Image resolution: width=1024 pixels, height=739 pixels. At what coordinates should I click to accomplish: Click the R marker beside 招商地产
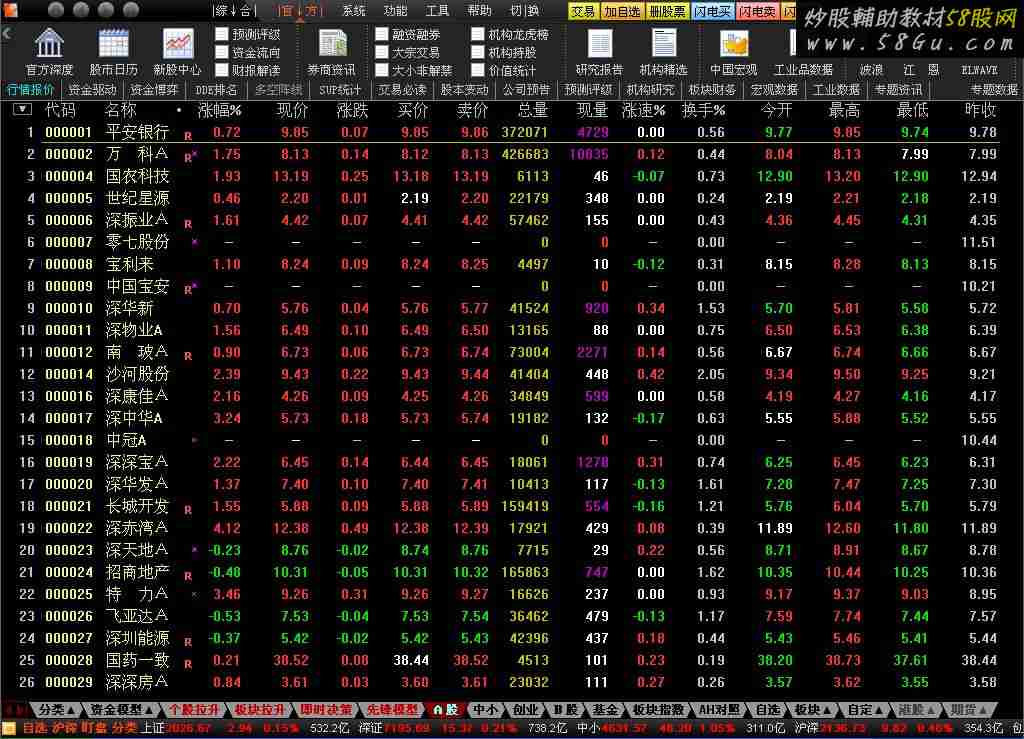tap(188, 576)
